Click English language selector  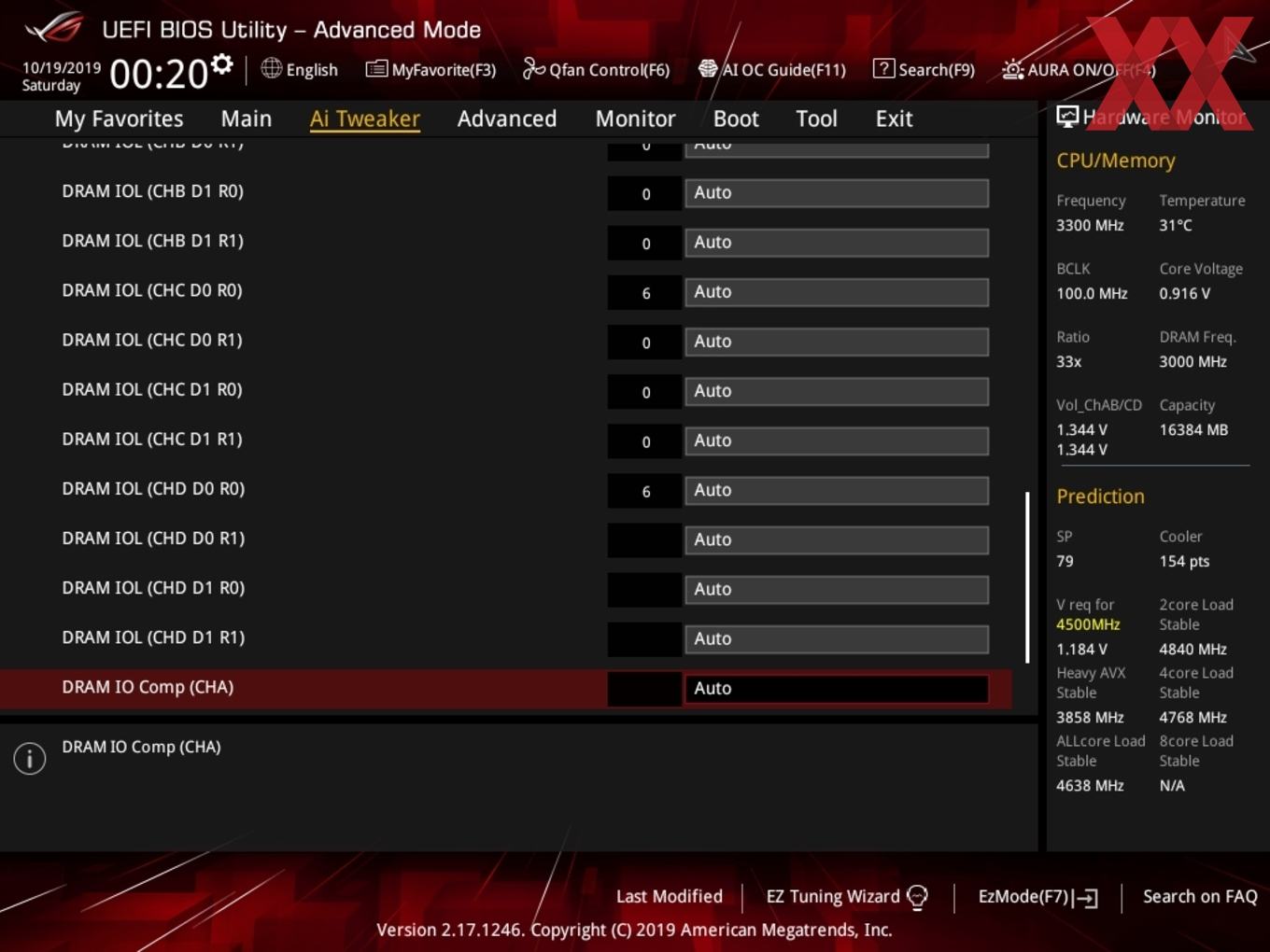pos(312,70)
